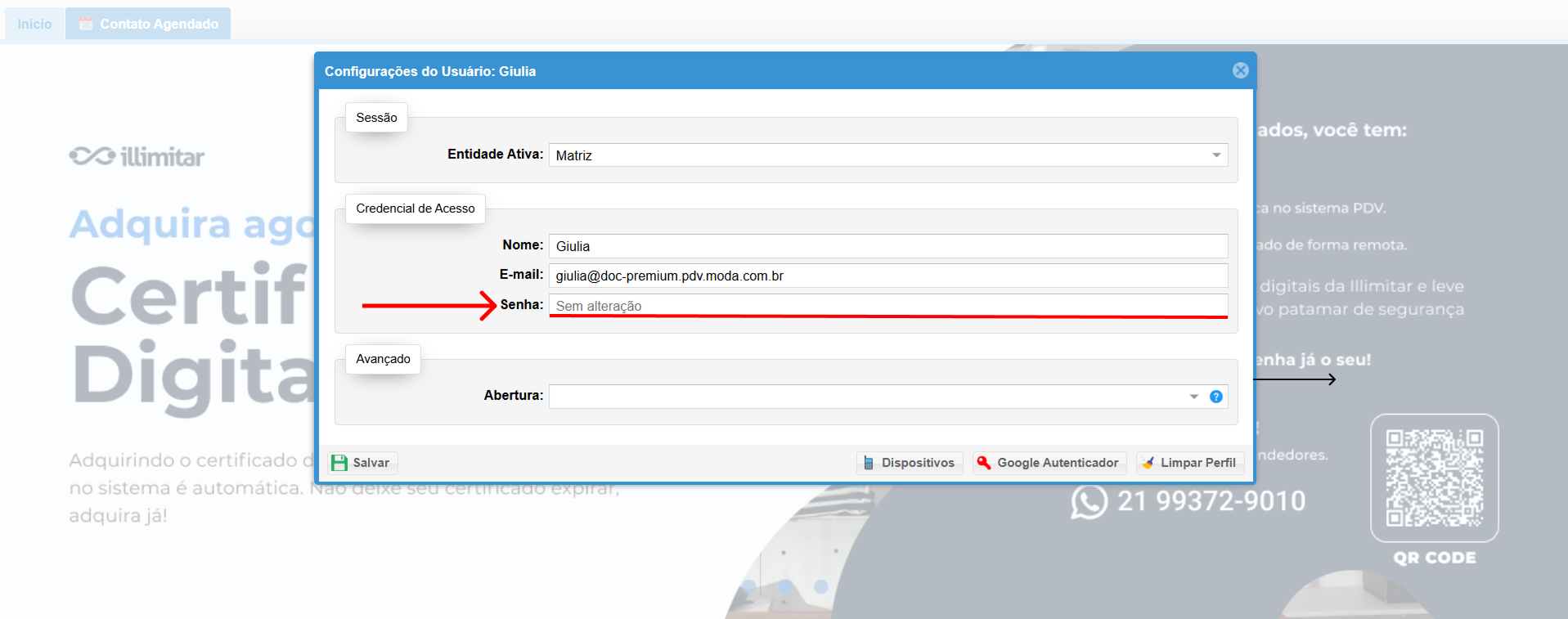The image size is (1568, 619).
Task: Close the Configurações do Usuário dialog
Action: [x=1240, y=70]
